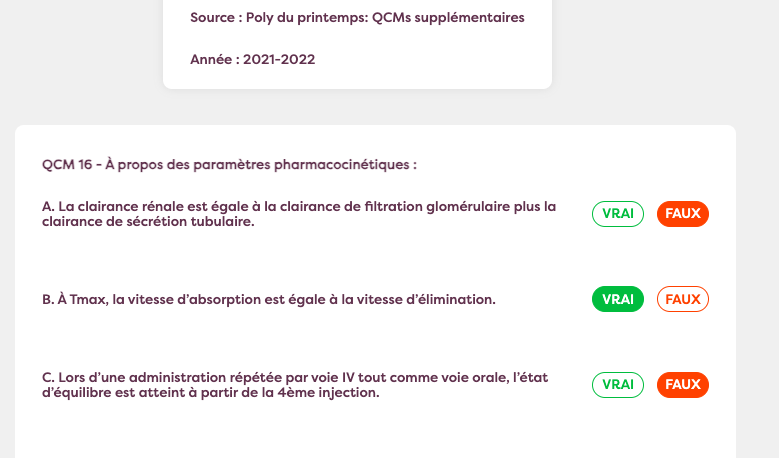The width and height of the screenshot is (779, 458).
Task: Select VRAI for statement B about Tmax
Action: (x=618, y=299)
